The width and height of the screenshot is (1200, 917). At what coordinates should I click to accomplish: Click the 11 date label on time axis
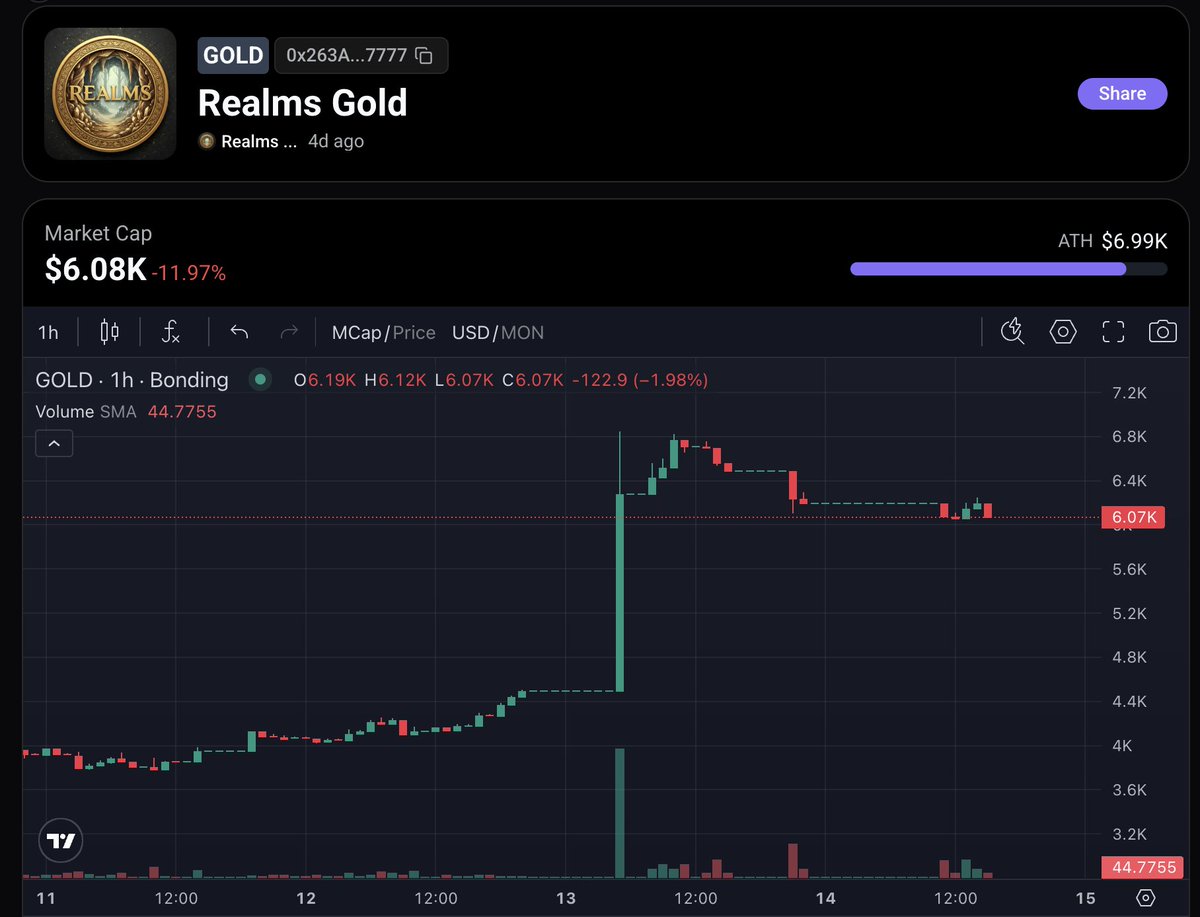(x=46, y=898)
